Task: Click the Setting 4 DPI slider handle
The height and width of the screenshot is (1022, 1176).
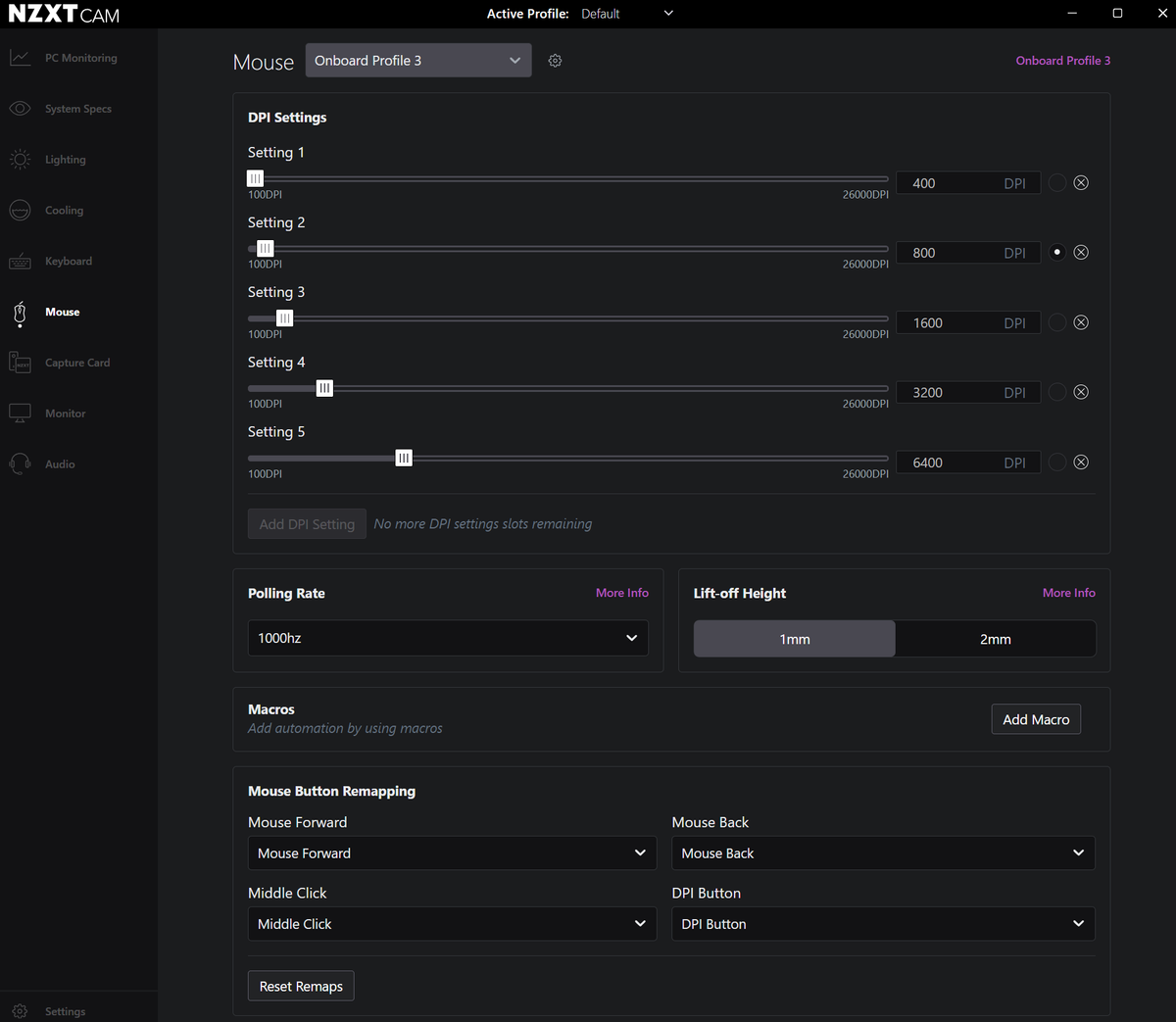Action: pyautogui.click(x=324, y=389)
